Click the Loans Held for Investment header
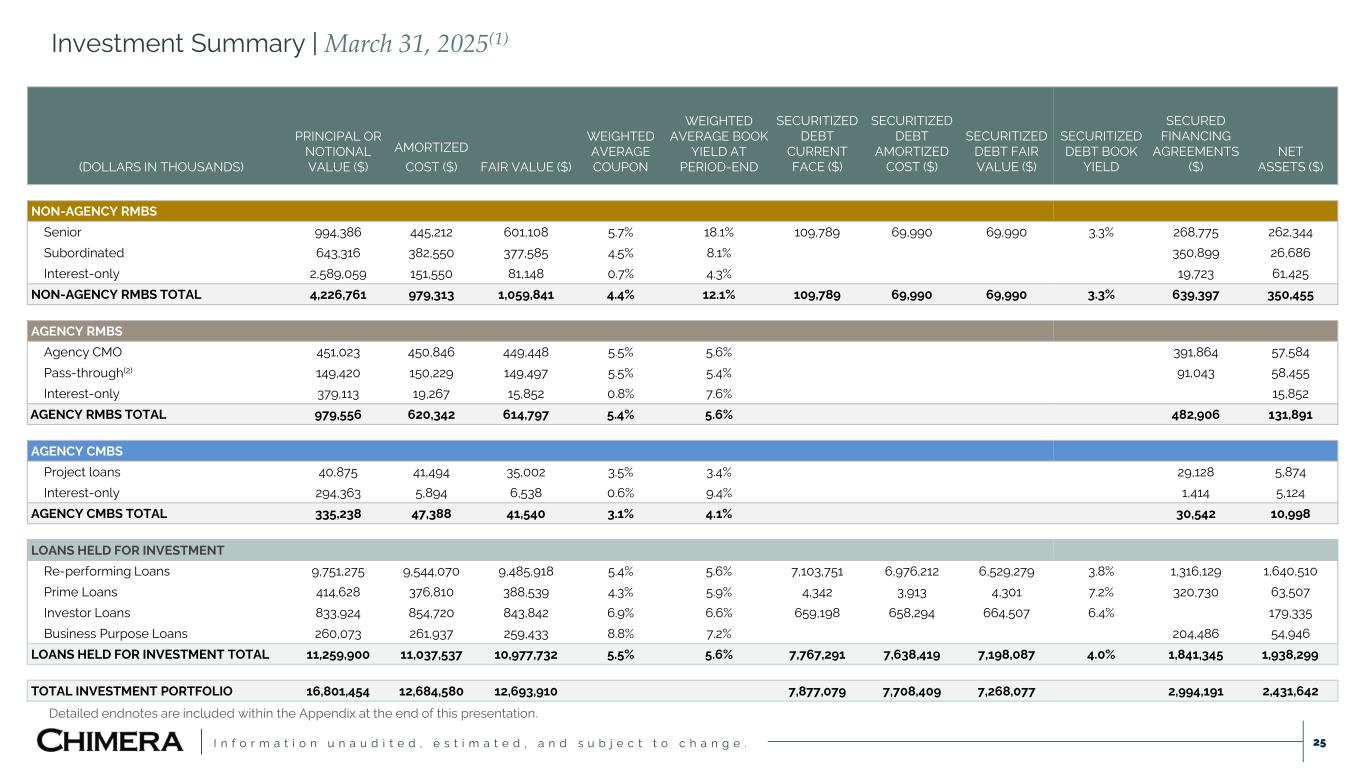The width and height of the screenshot is (1365, 768). point(128,551)
